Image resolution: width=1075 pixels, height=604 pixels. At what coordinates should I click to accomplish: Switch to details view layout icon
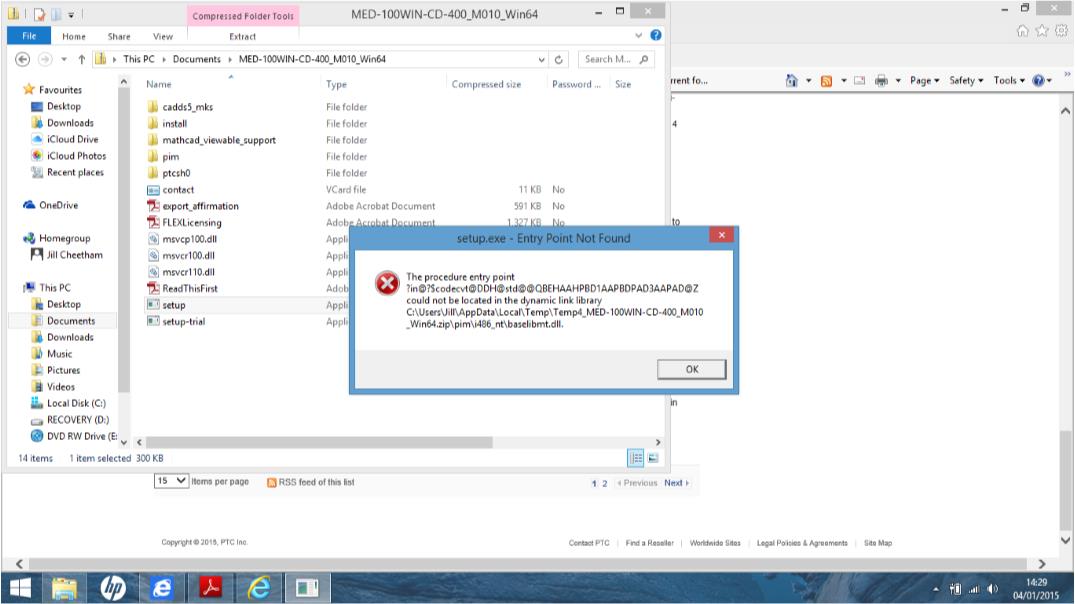636,458
